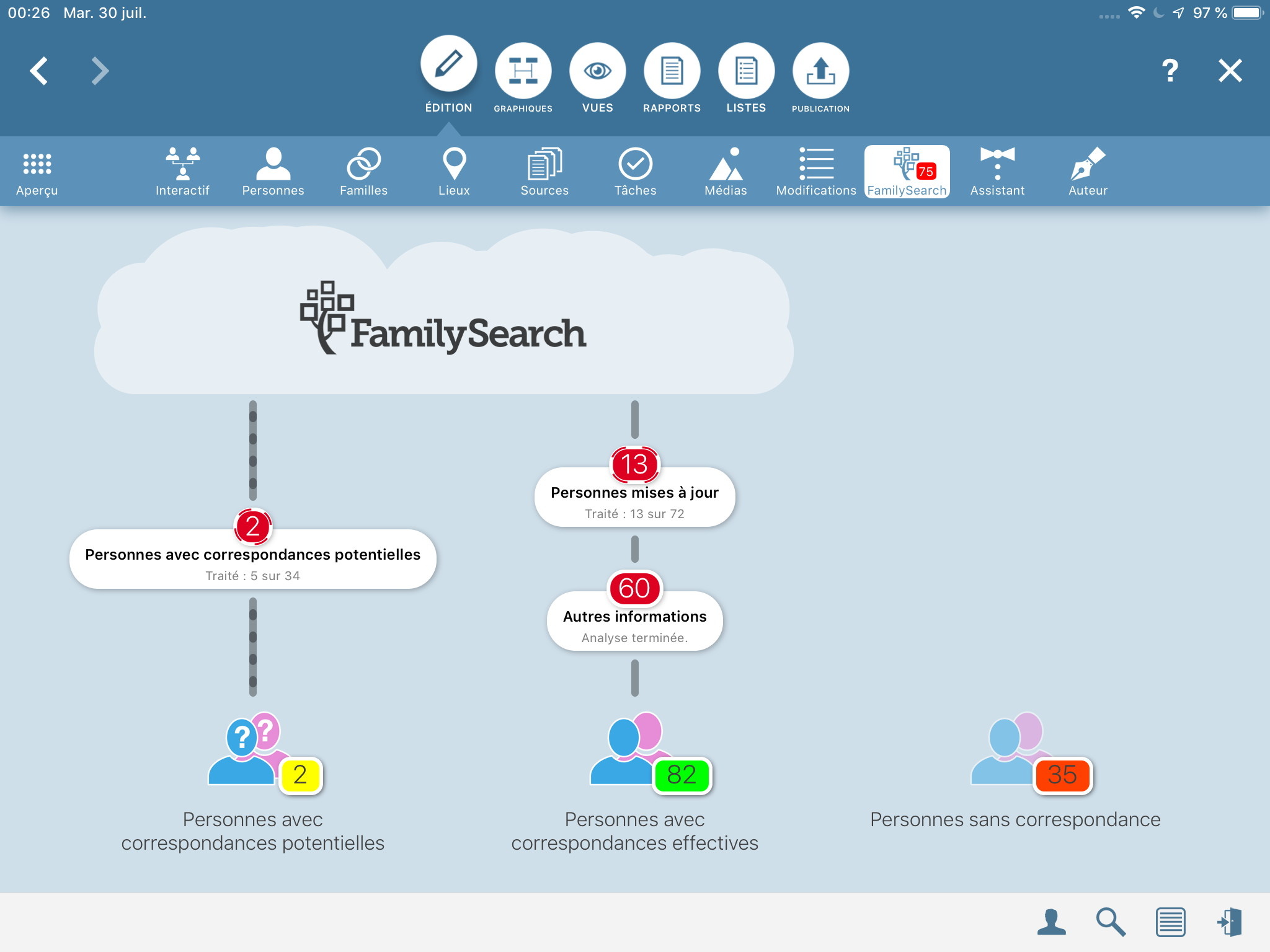Open Personnes mises à jour pill
This screenshot has width=1270, height=952.
(635, 497)
